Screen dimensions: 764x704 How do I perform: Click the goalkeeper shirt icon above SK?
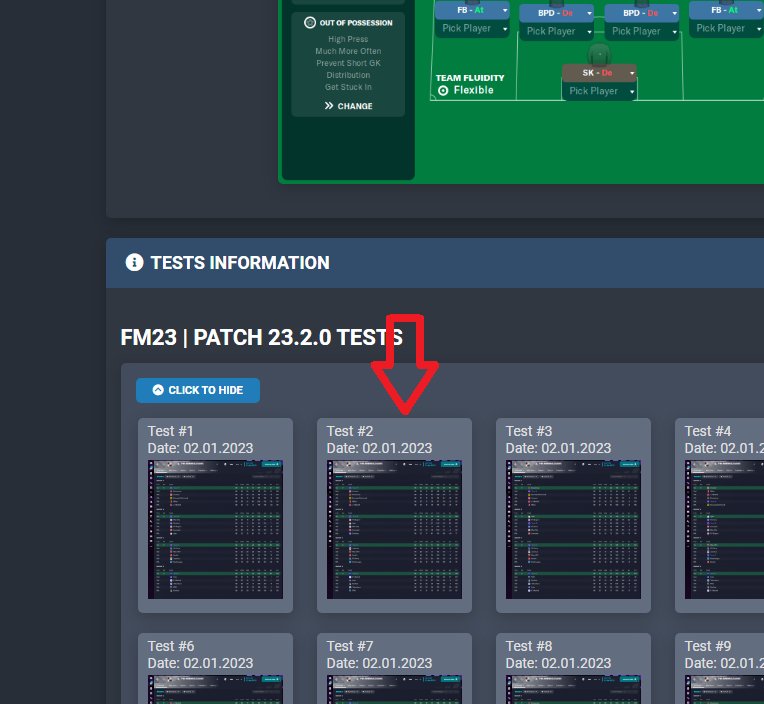[x=599, y=54]
